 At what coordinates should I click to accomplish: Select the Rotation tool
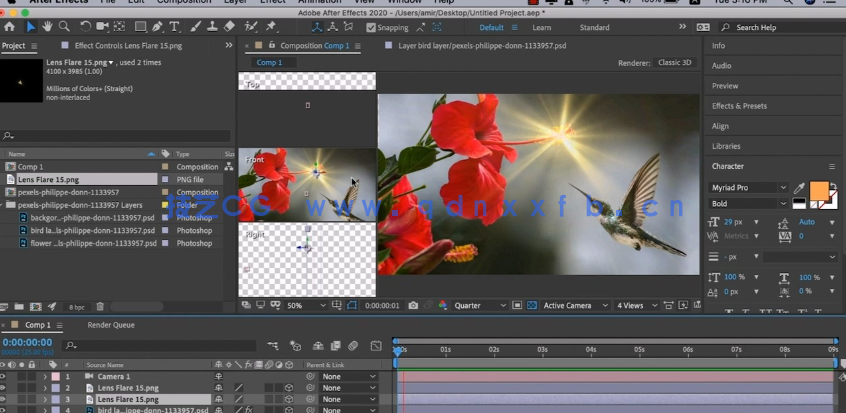click(x=85, y=26)
